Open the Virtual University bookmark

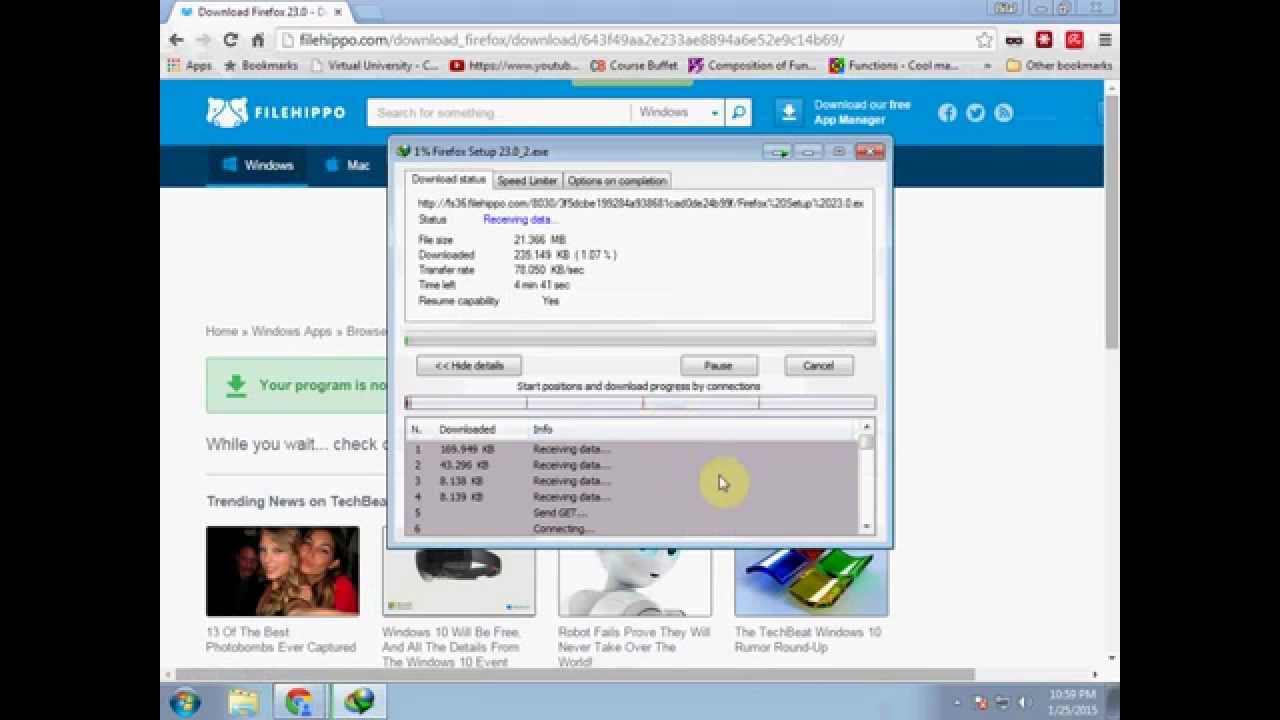374,65
